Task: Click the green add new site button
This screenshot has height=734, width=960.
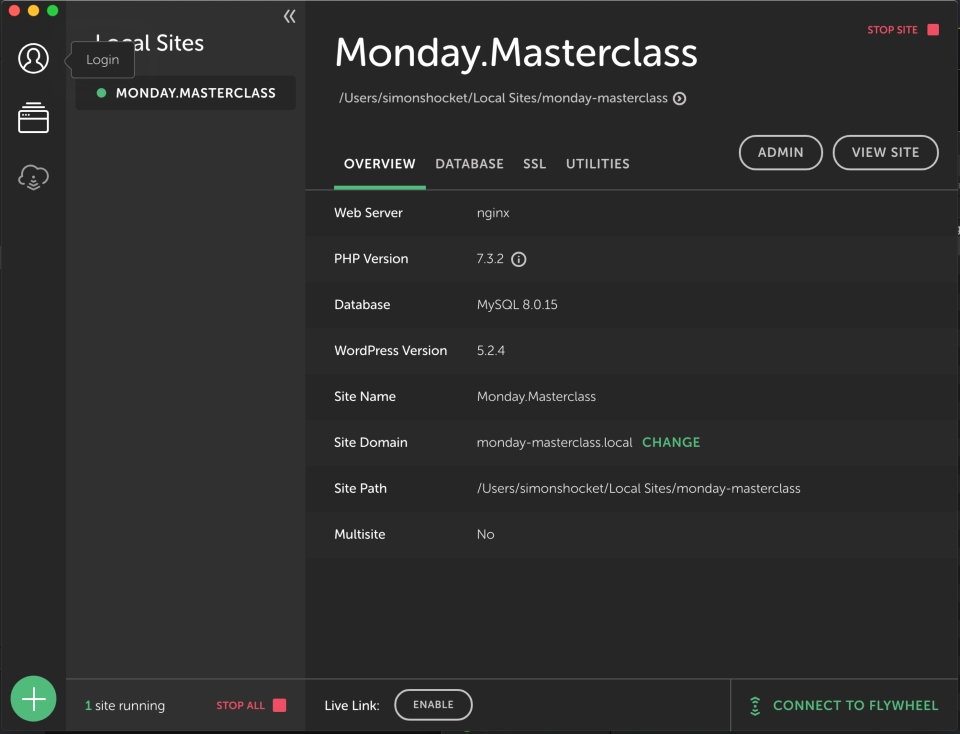Action: pos(34,698)
